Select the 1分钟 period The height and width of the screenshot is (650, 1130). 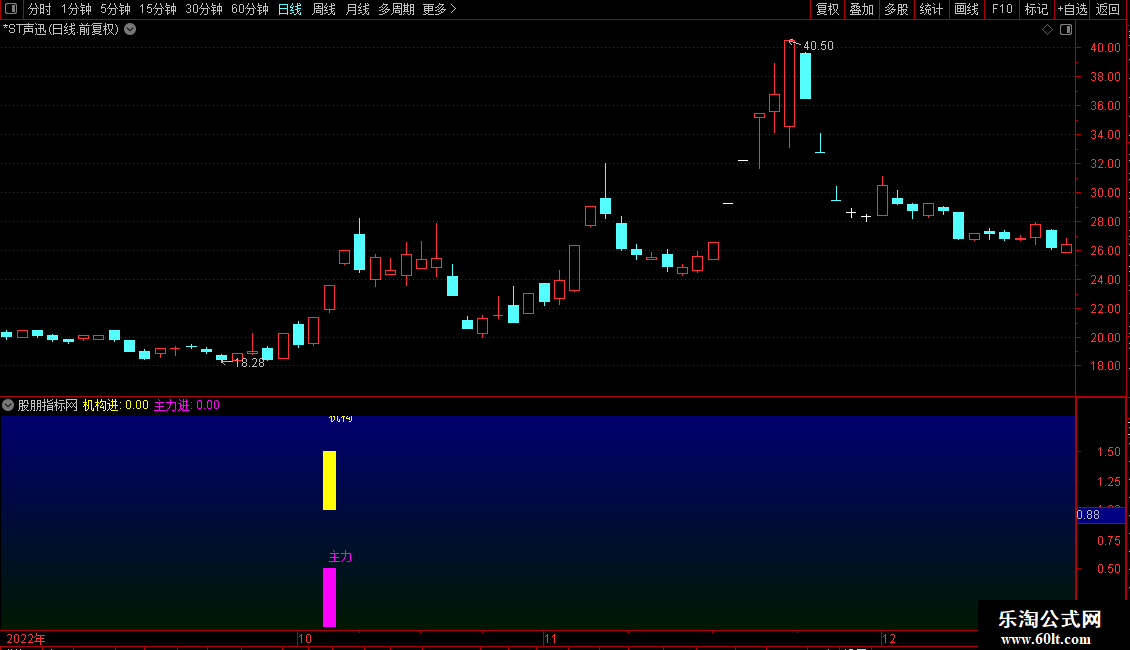76,9
